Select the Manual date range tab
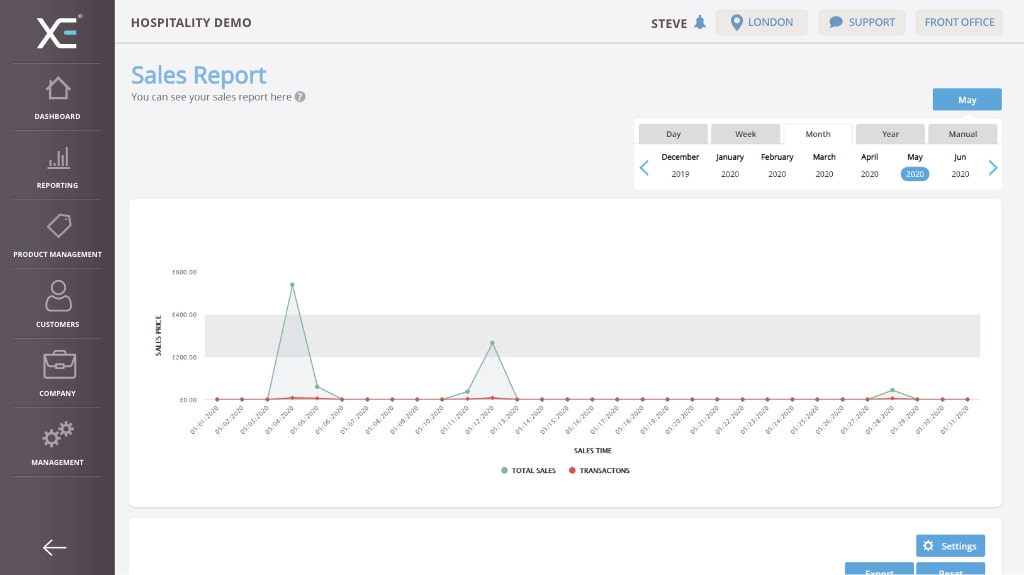 (962, 134)
